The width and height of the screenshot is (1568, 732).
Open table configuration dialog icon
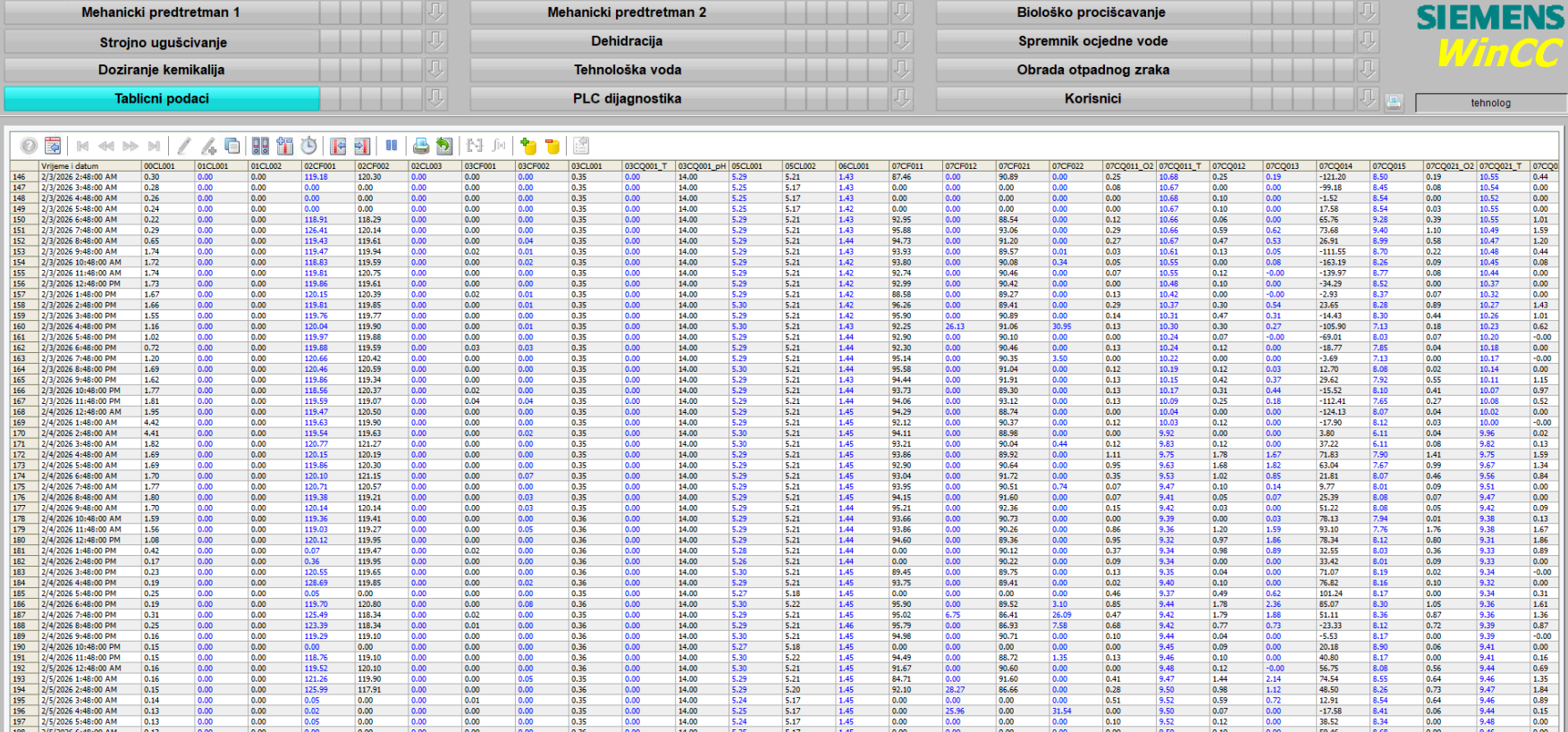pyautogui.click(x=53, y=146)
